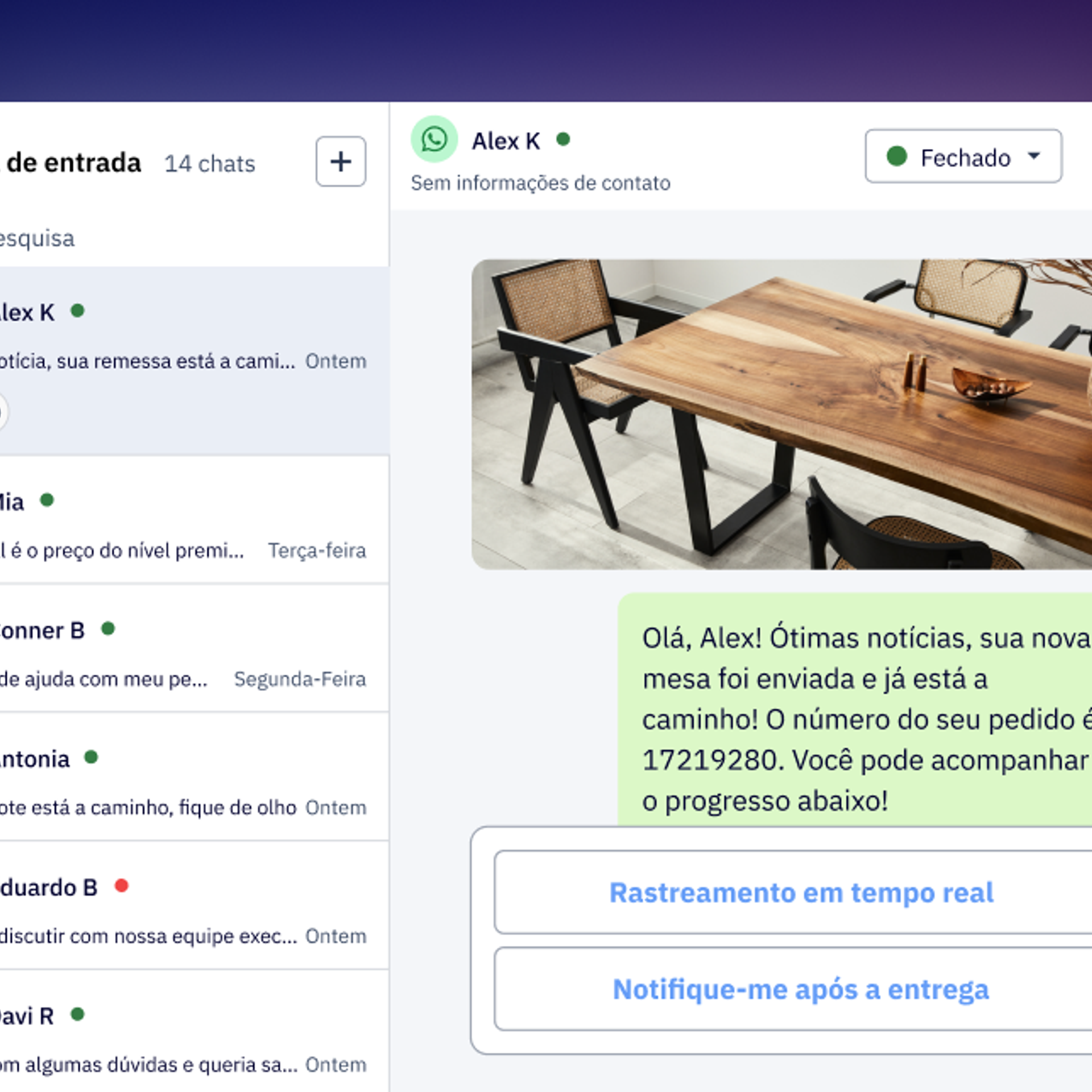Open the Conner B conversation
Image resolution: width=1092 pixels, height=1092 pixels.
[x=195, y=648]
